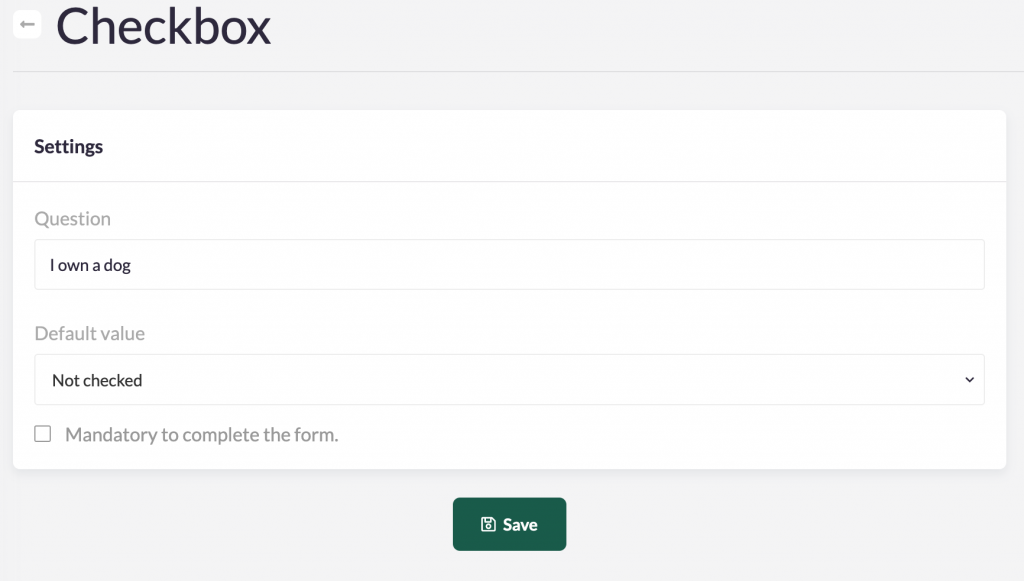Focus the Question input field
Image resolution: width=1024 pixels, height=581 pixels.
(509, 265)
